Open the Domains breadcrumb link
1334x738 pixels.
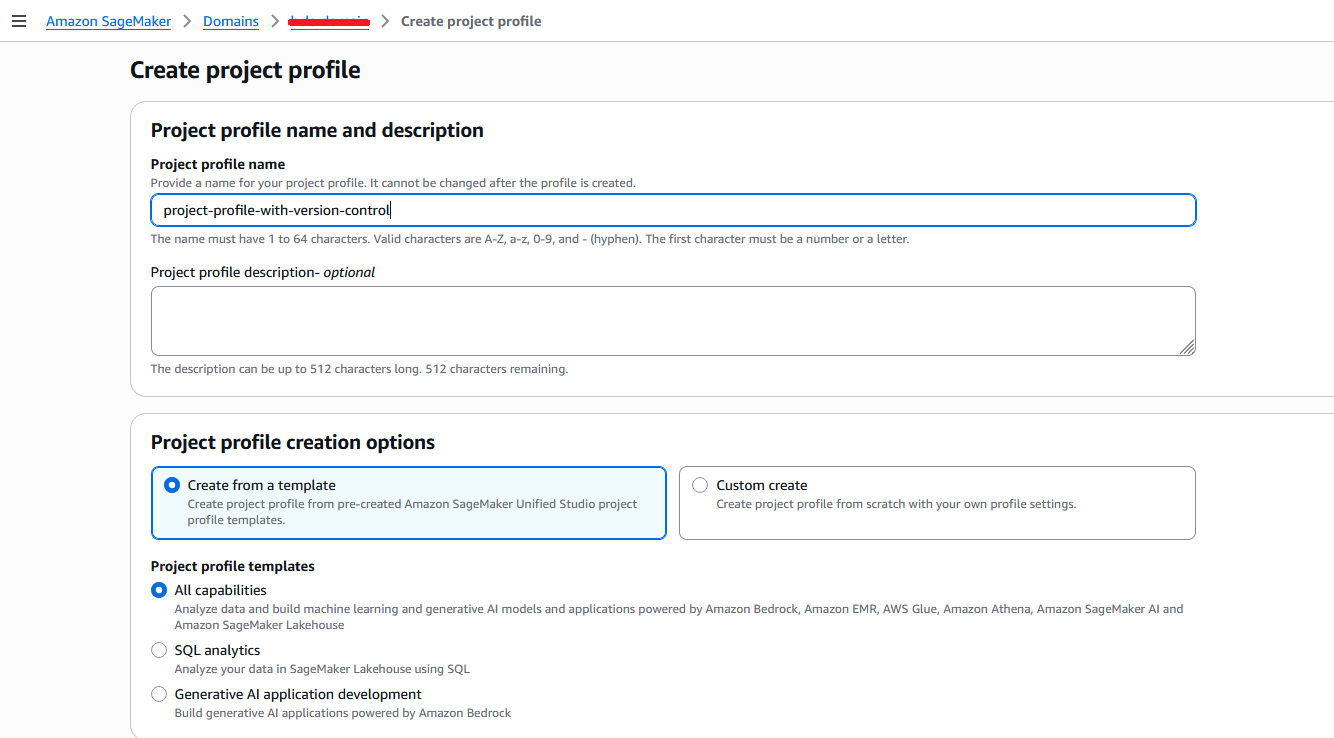230,21
